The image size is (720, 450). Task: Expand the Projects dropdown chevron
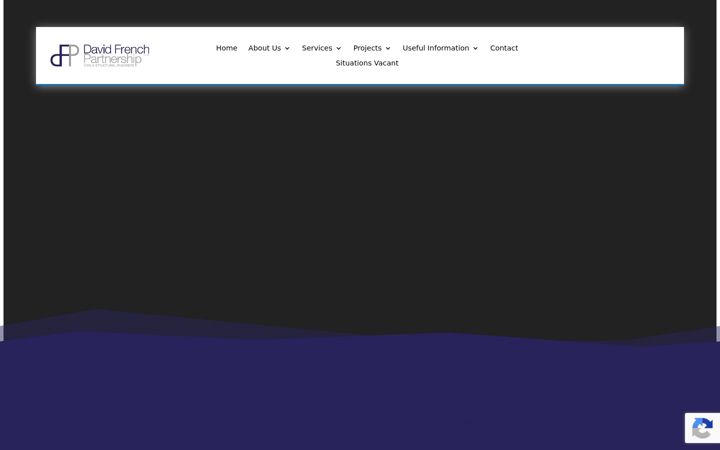(388, 48)
